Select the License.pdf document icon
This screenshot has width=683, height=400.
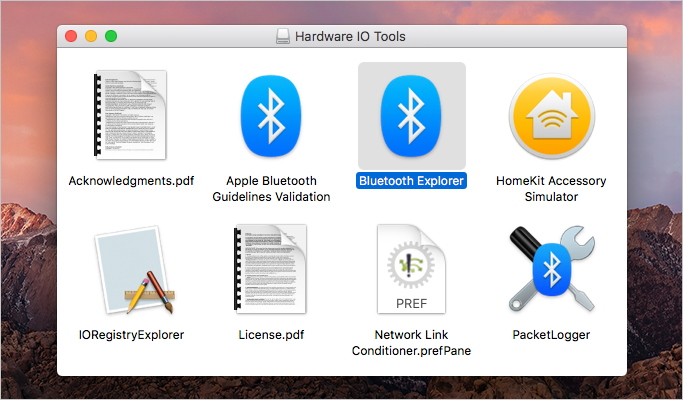click(x=270, y=269)
